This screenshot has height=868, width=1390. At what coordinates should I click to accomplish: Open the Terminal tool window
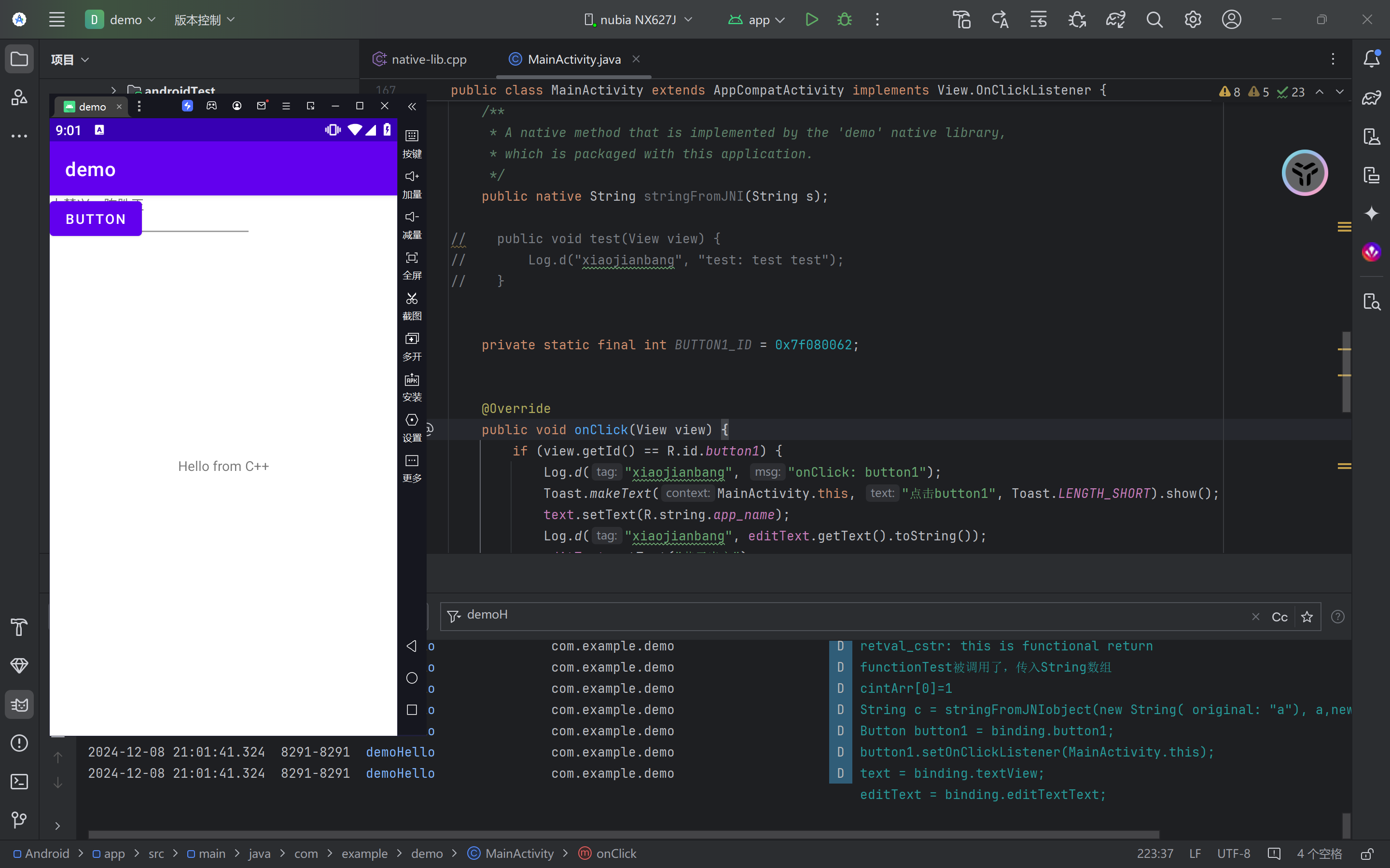point(19,781)
